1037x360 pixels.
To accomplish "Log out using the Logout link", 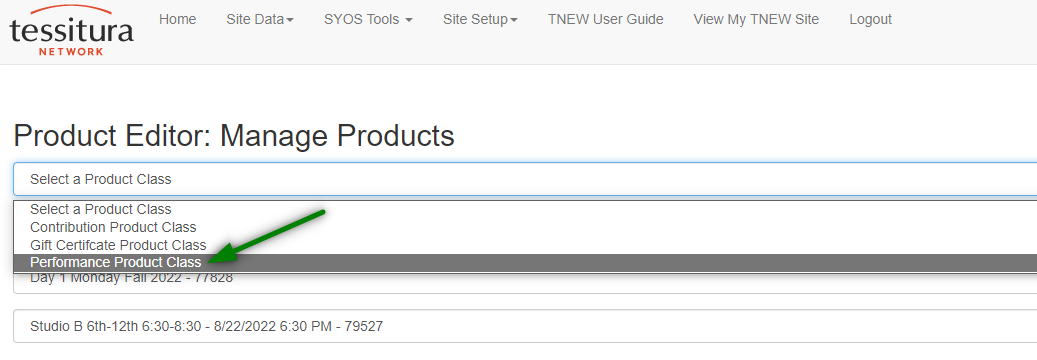I will coord(870,20).
